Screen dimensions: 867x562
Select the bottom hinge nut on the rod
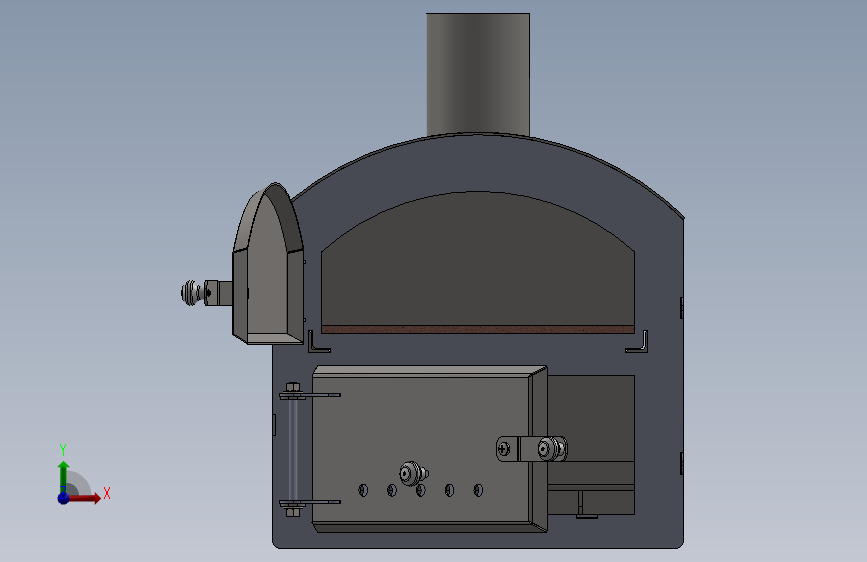coord(293,512)
